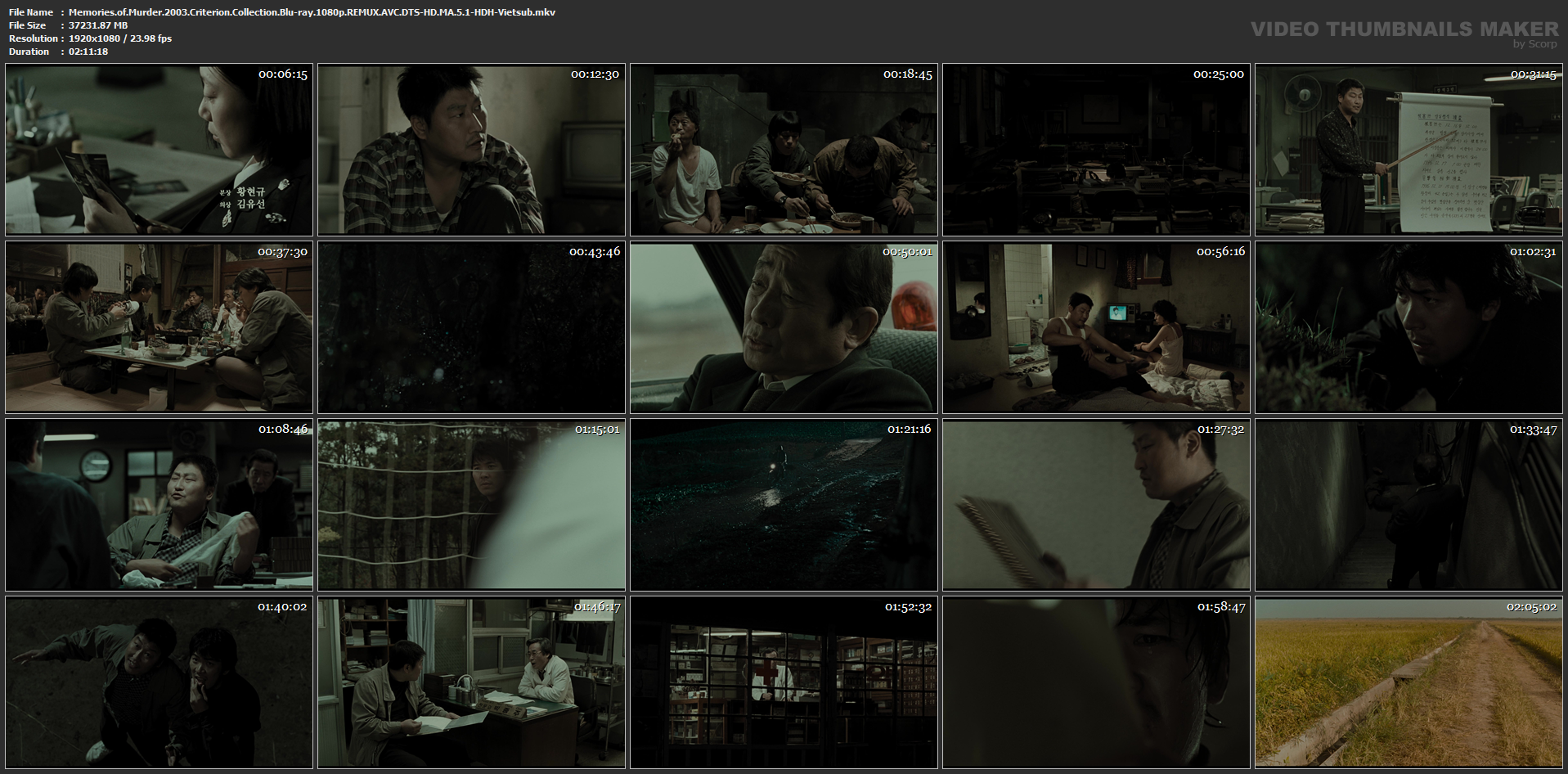Click the 01:15:01 thumbnail
Viewport: 1568px width, 774px height.
point(471,505)
